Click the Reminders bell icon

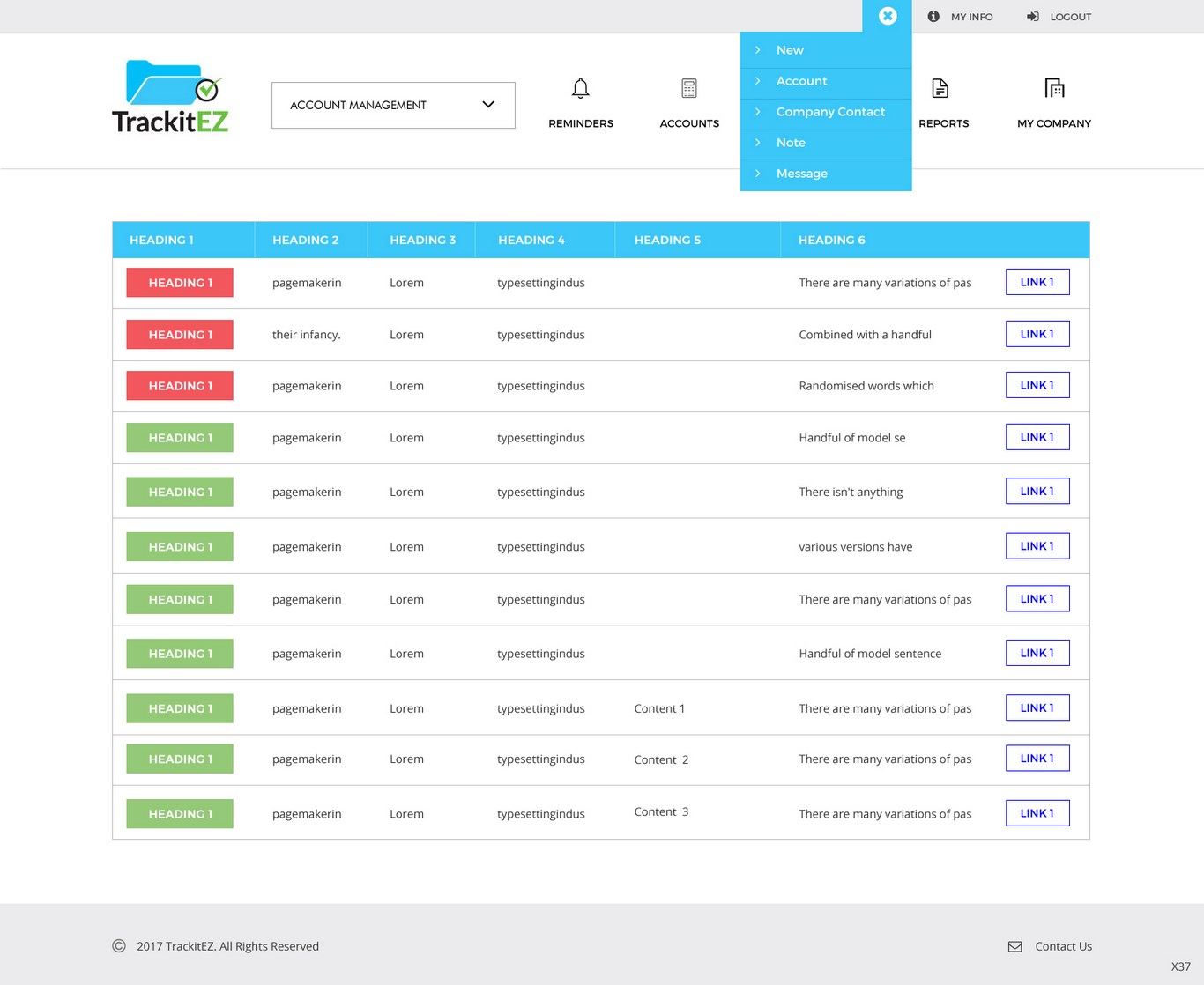point(580,88)
